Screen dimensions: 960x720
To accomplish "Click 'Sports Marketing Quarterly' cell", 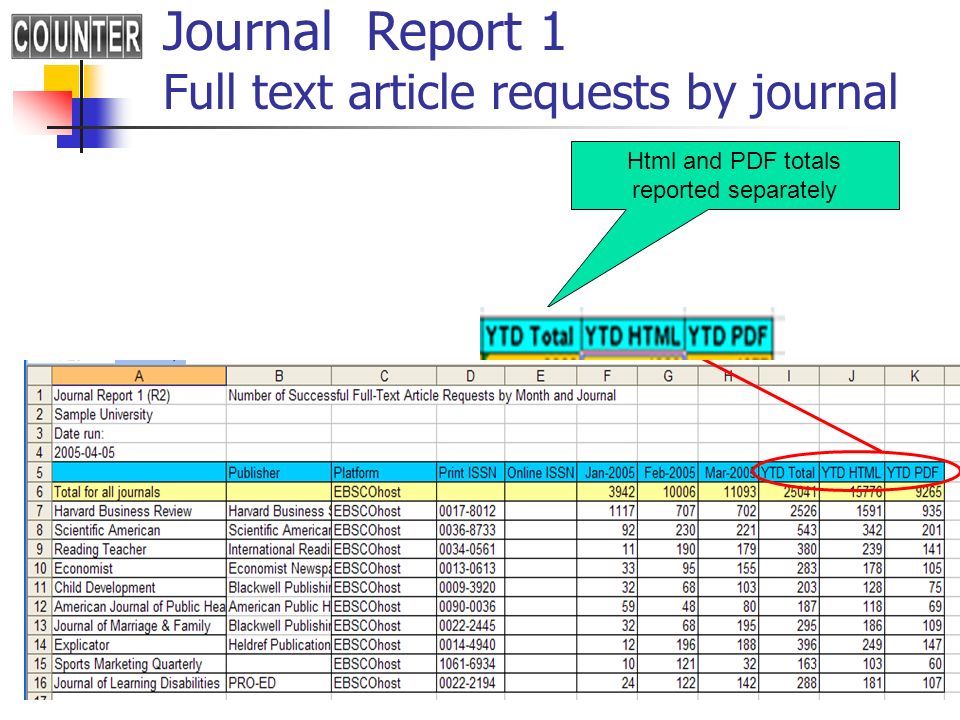I will click(x=139, y=663).
